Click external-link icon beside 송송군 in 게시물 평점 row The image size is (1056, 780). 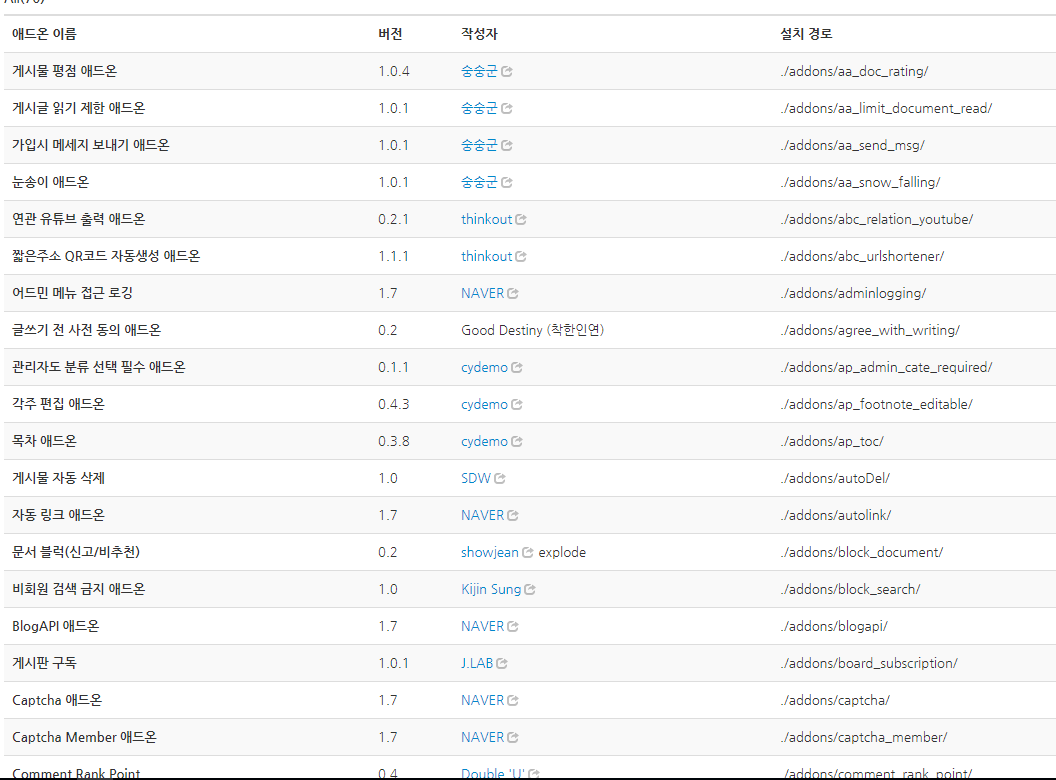pos(507,72)
